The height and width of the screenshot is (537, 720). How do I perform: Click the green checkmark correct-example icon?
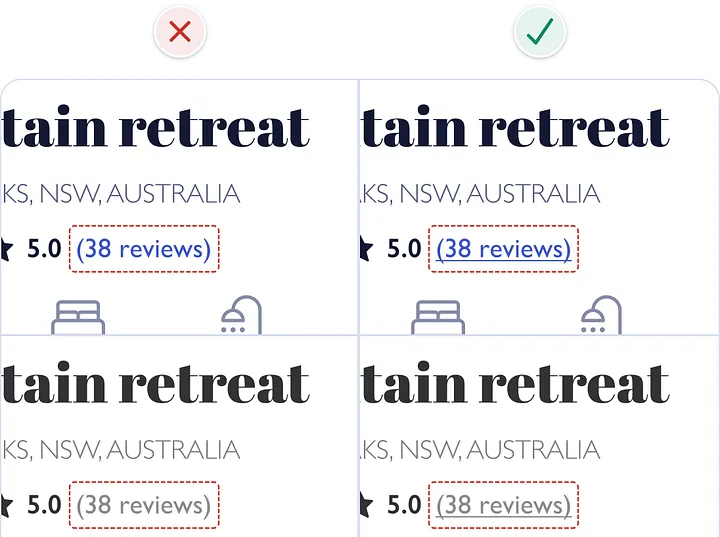pos(540,32)
